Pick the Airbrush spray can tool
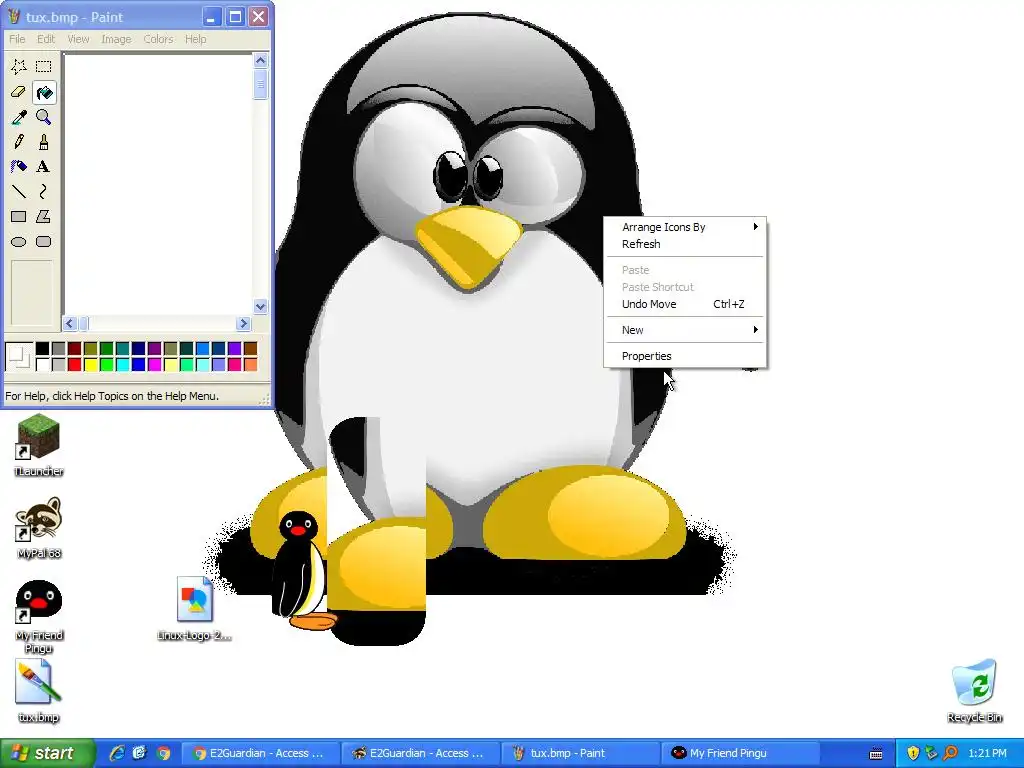1024x768 pixels. pyautogui.click(x=19, y=167)
